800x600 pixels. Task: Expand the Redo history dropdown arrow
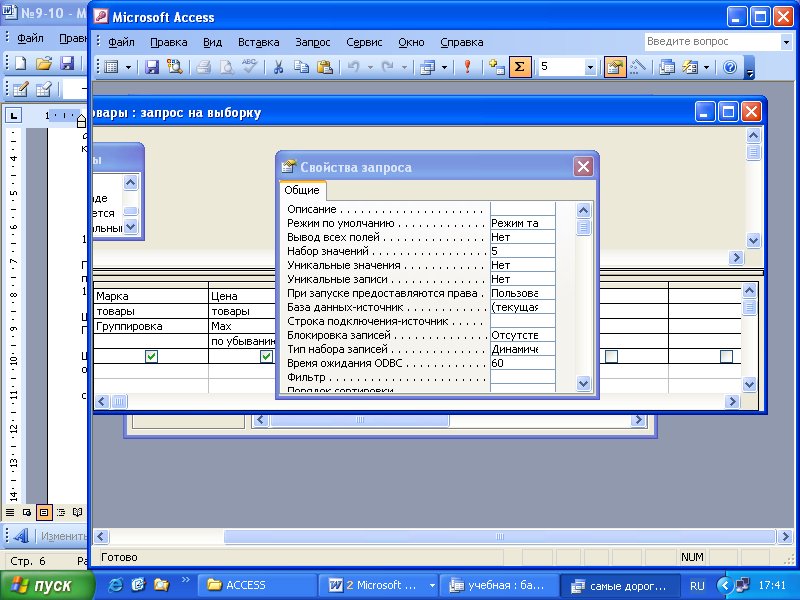(x=404, y=67)
